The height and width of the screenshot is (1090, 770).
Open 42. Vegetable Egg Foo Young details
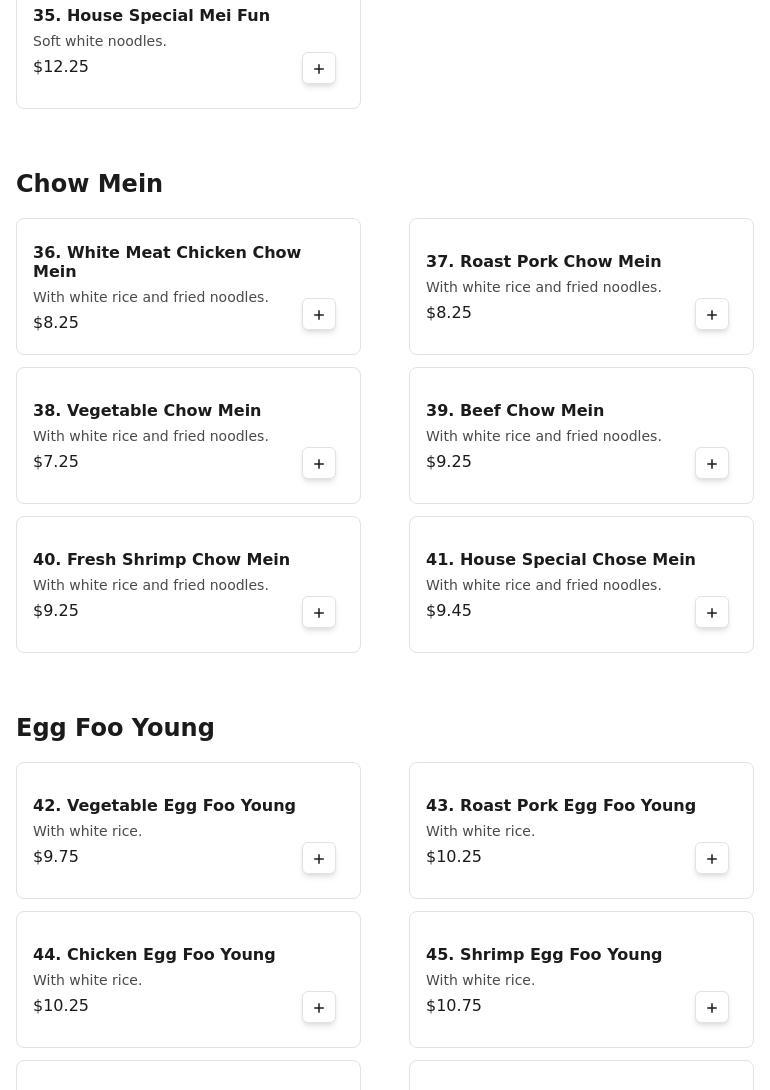tap(164, 806)
